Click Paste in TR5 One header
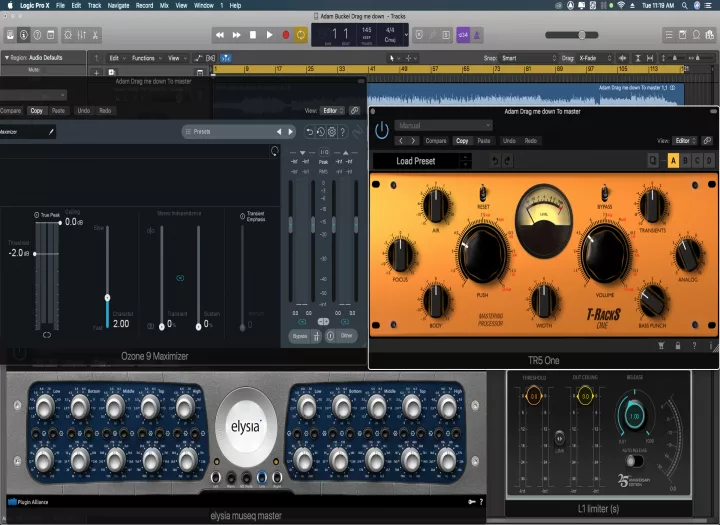 (x=484, y=141)
